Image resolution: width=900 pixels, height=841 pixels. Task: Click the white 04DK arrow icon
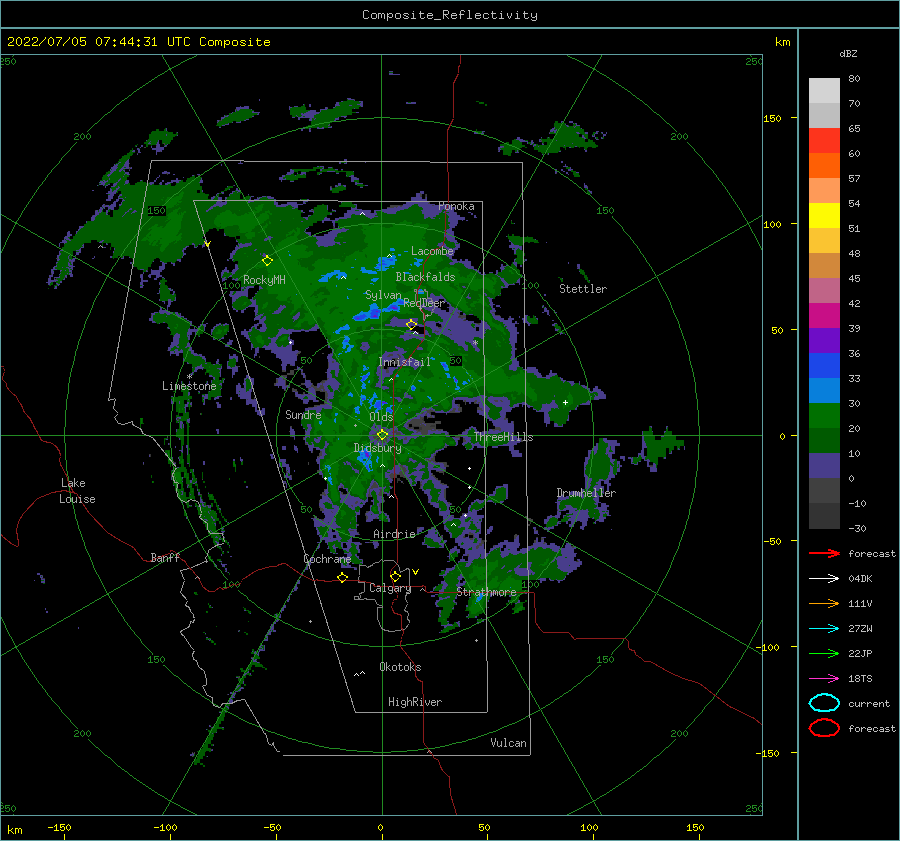[824, 578]
